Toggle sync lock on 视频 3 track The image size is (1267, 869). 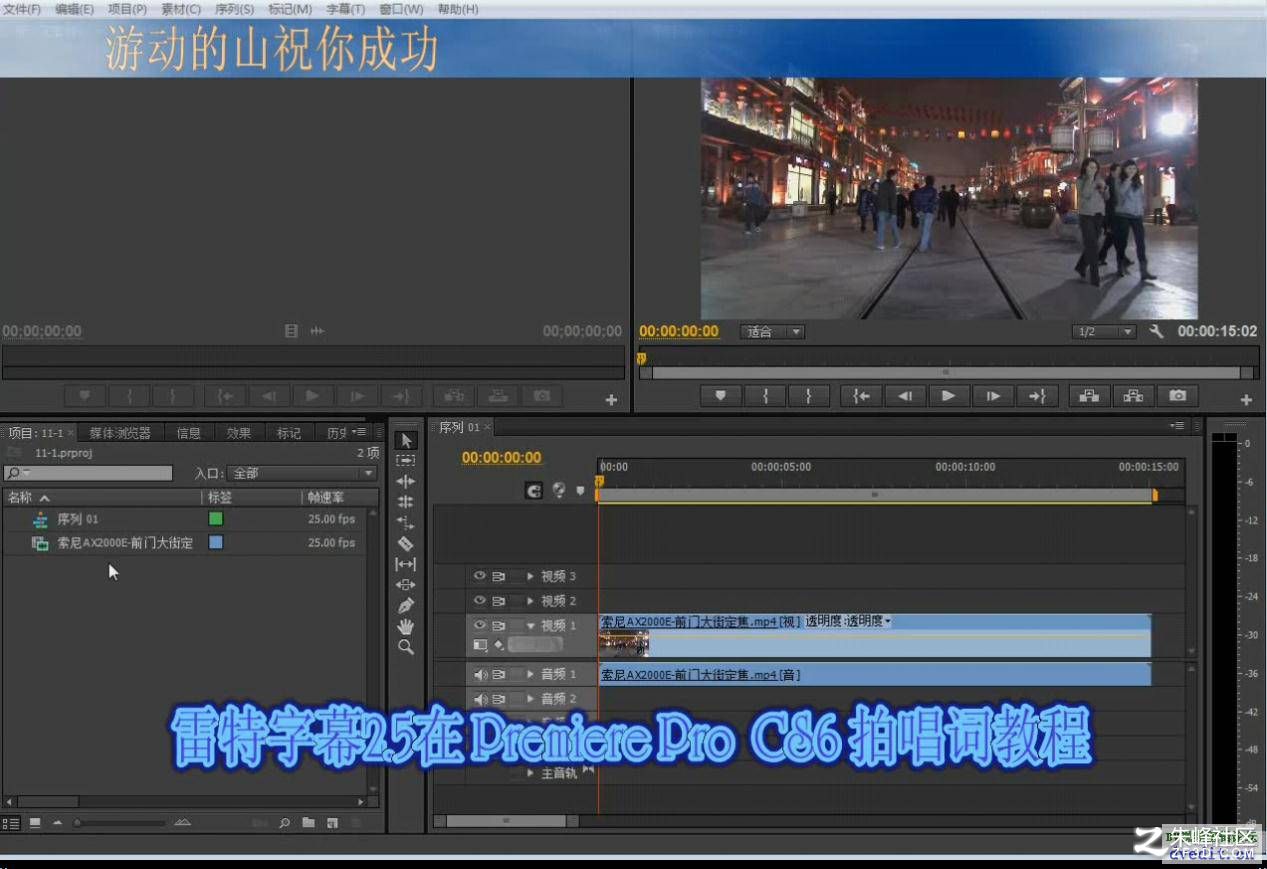coord(498,576)
